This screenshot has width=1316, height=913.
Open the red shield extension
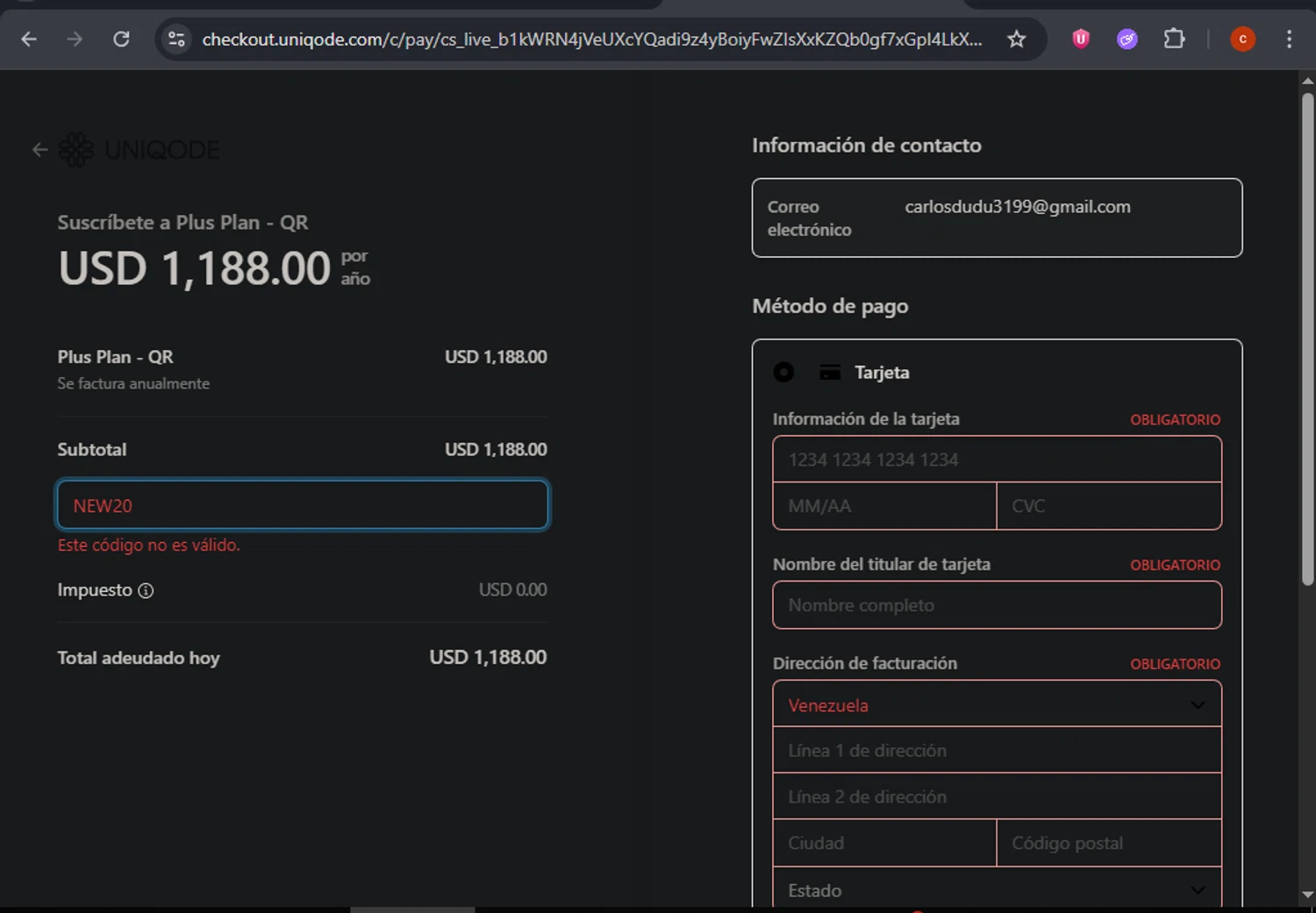[x=1081, y=39]
